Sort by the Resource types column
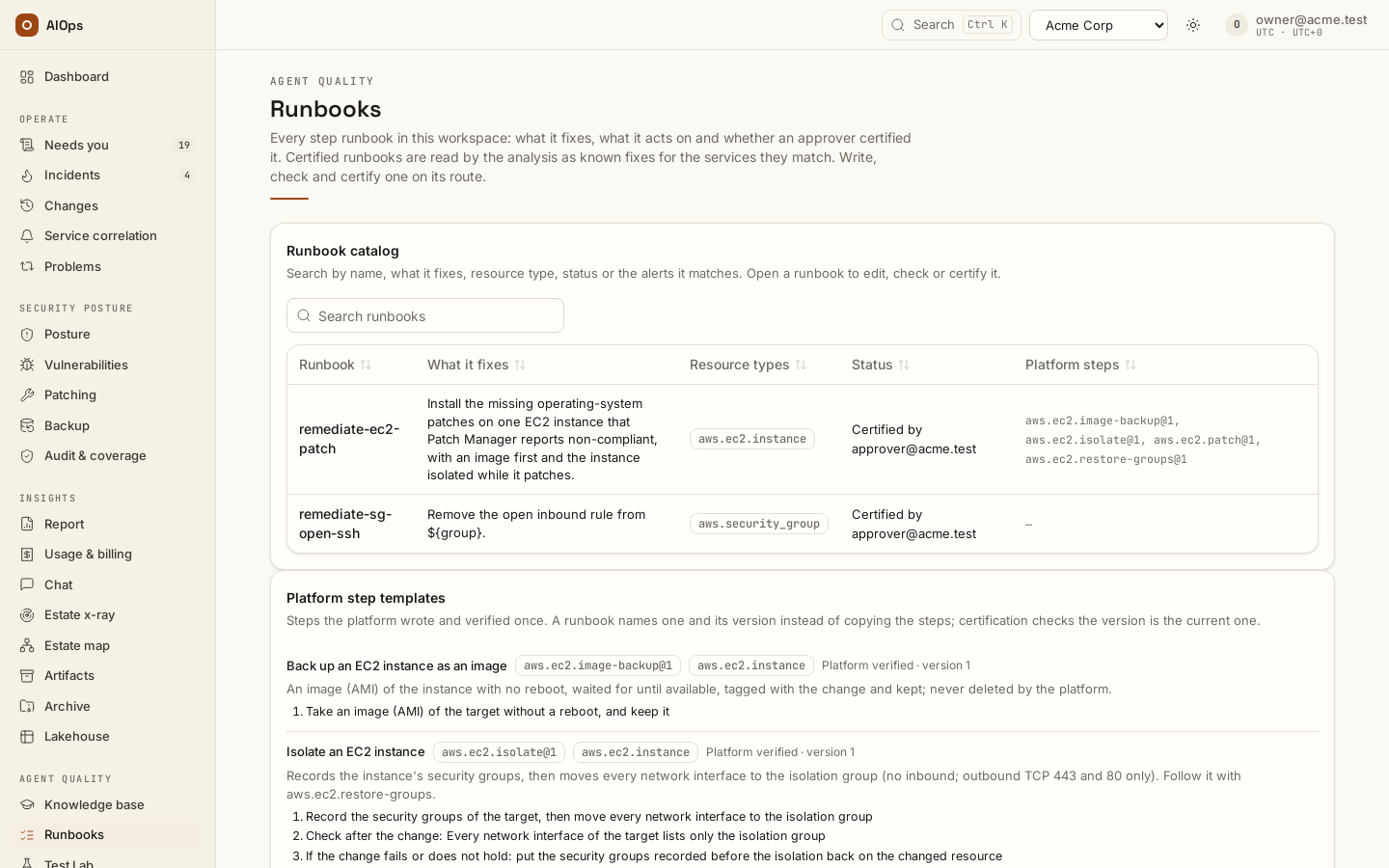 coord(748,365)
